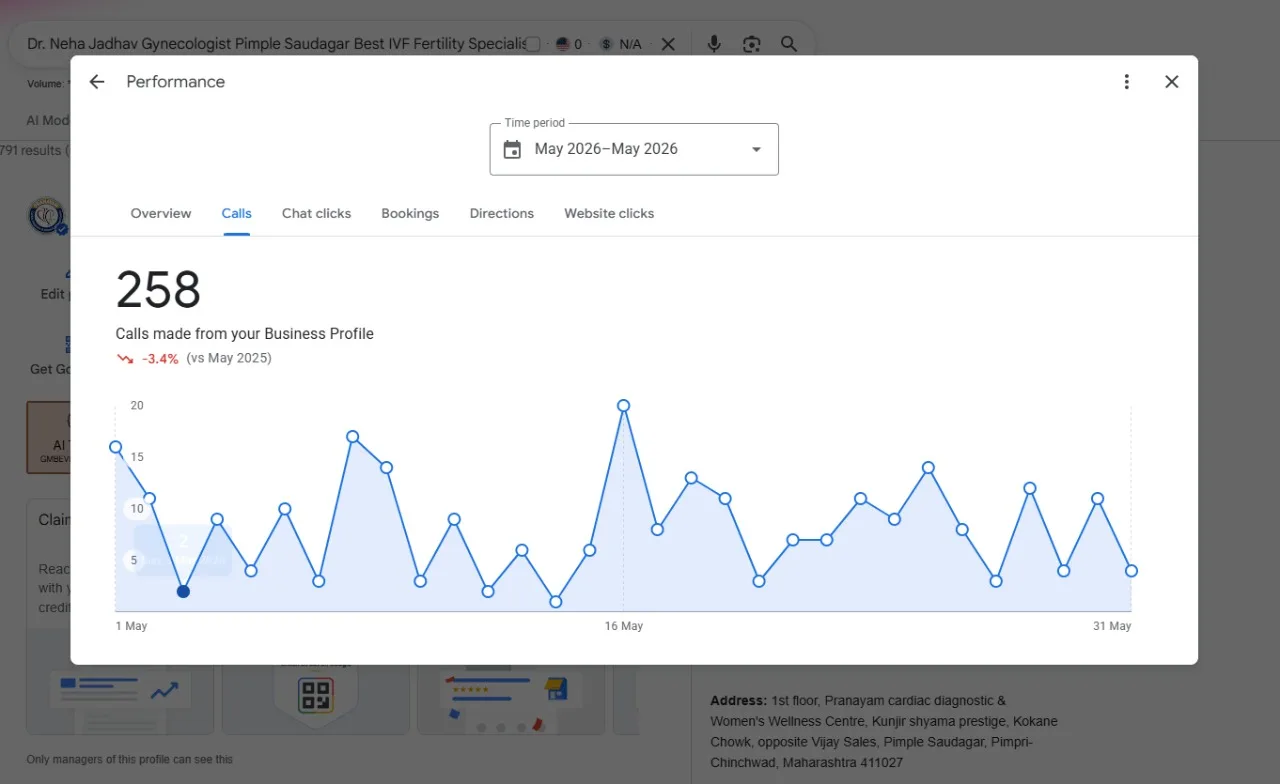Click the 16 May peak data point
The width and height of the screenshot is (1280, 784).
pyautogui.click(x=623, y=406)
